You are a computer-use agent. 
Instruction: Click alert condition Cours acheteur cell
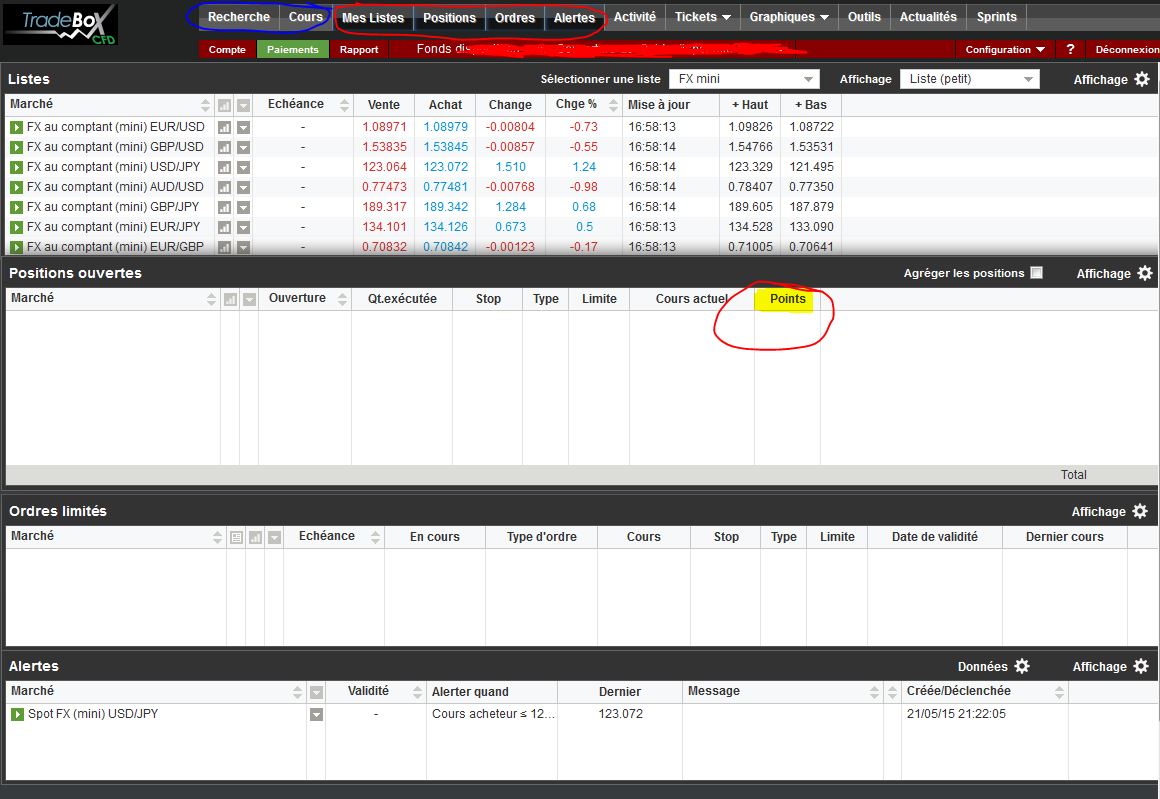492,714
